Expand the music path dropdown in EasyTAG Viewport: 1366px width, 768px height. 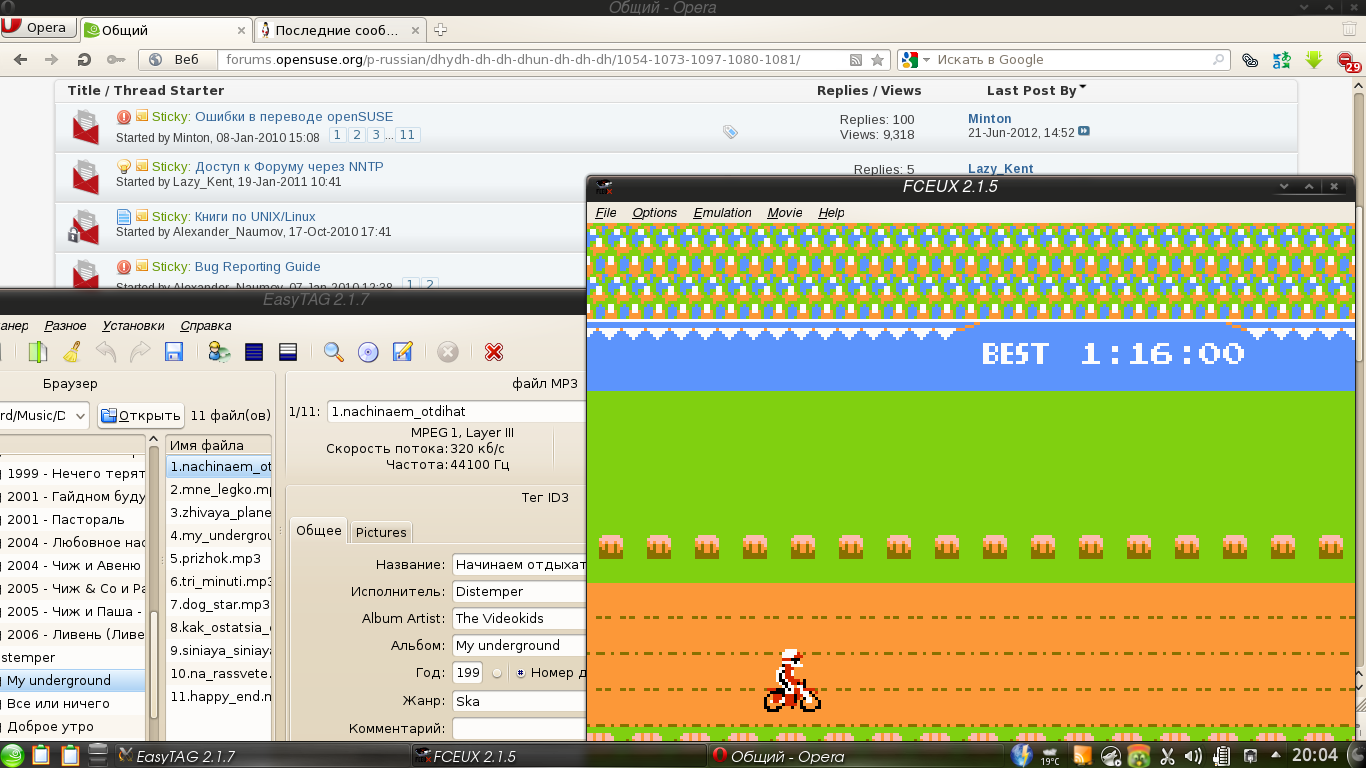(x=78, y=415)
